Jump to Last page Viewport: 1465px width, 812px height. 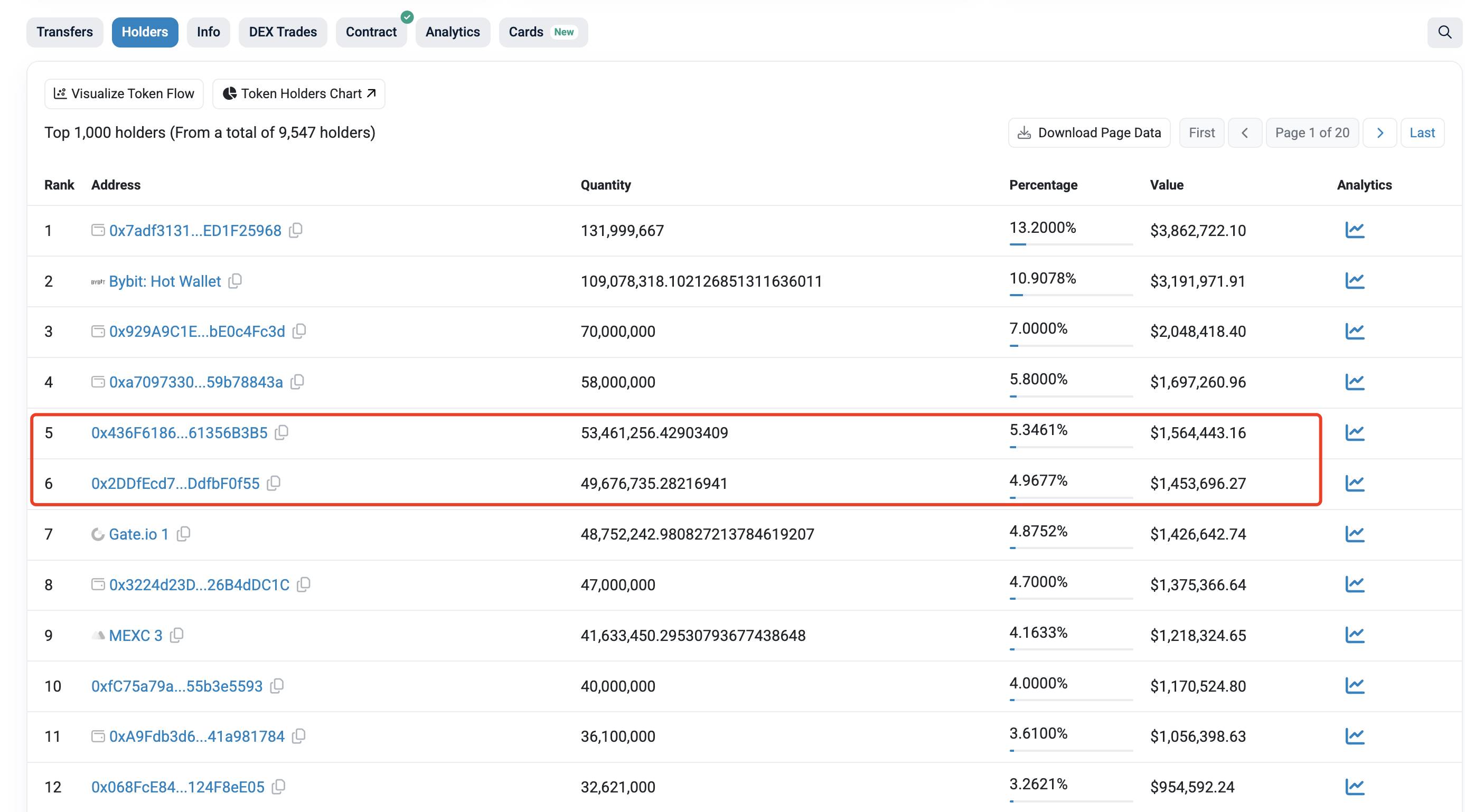pyautogui.click(x=1422, y=133)
